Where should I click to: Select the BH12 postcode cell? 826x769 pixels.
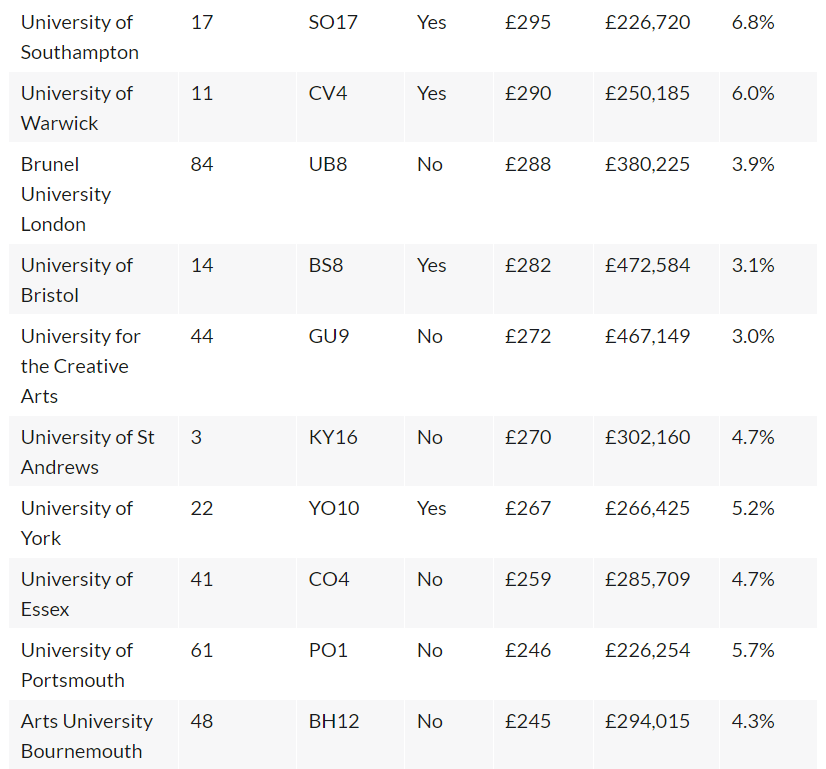(x=350, y=735)
